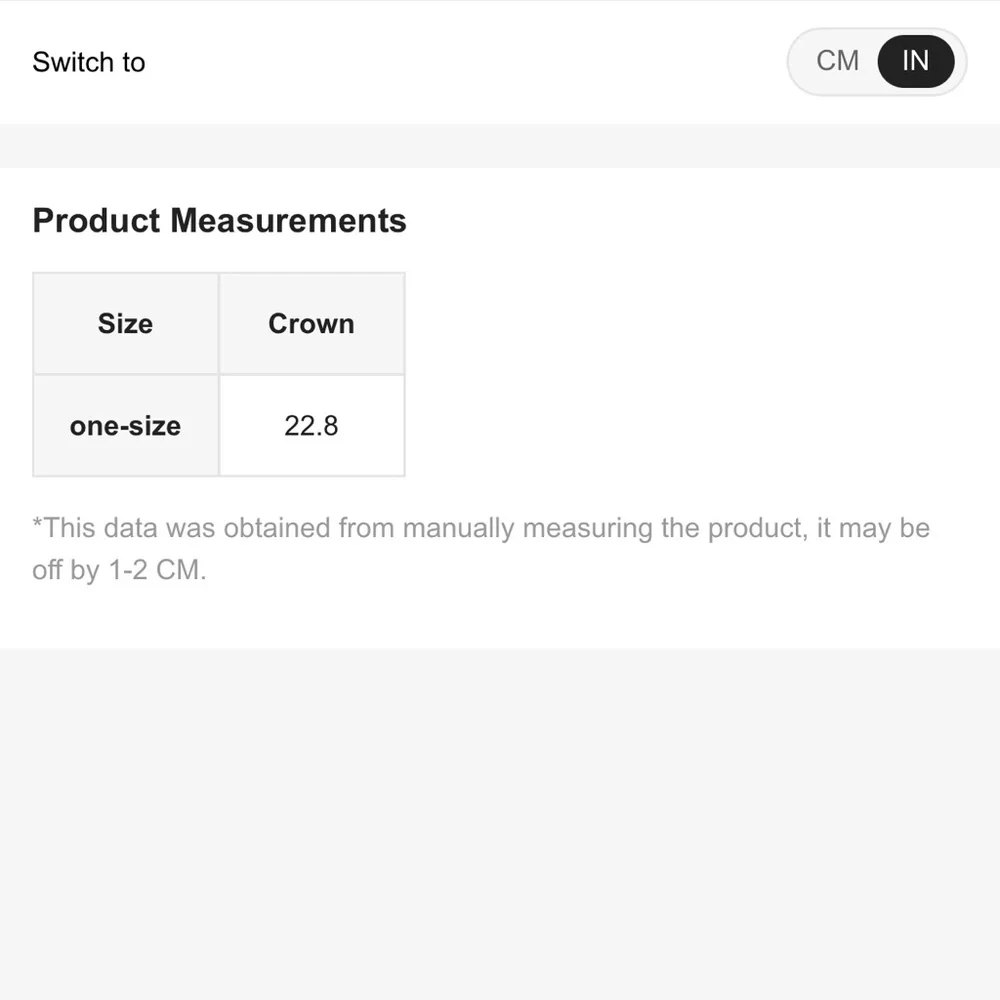Image resolution: width=1000 pixels, height=1000 pixels.
Task: Click the empty gray area under measurements
Action: (500, 824)
